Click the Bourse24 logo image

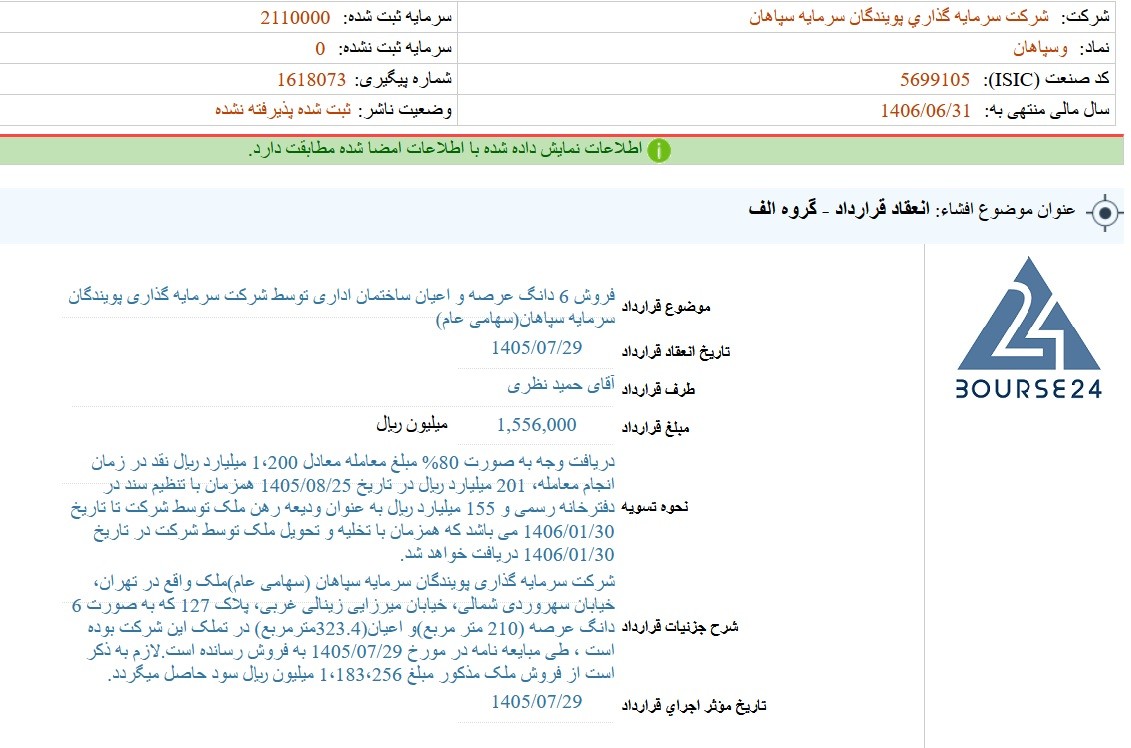click(x=1029, y=328)
